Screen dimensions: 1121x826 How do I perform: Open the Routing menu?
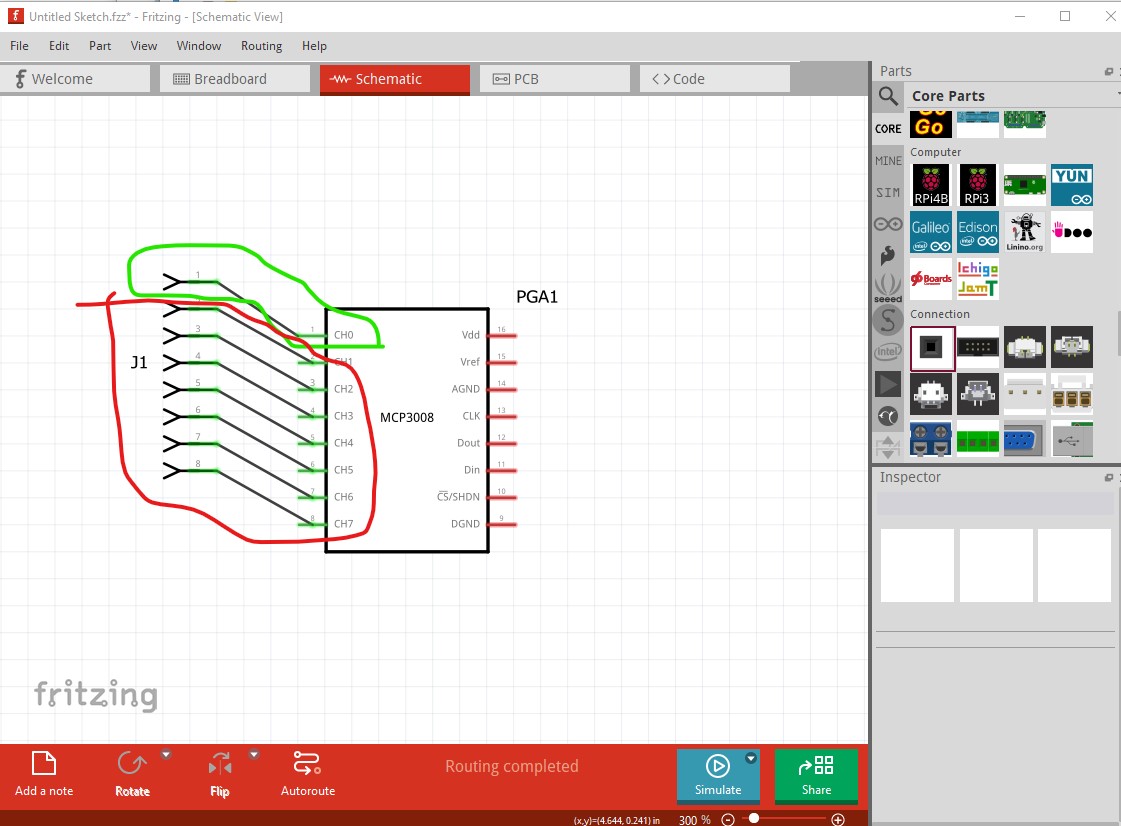click(262, 46)
